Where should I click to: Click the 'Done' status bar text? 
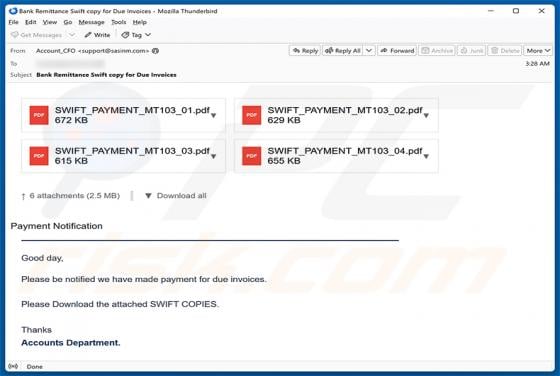point(35,367)
